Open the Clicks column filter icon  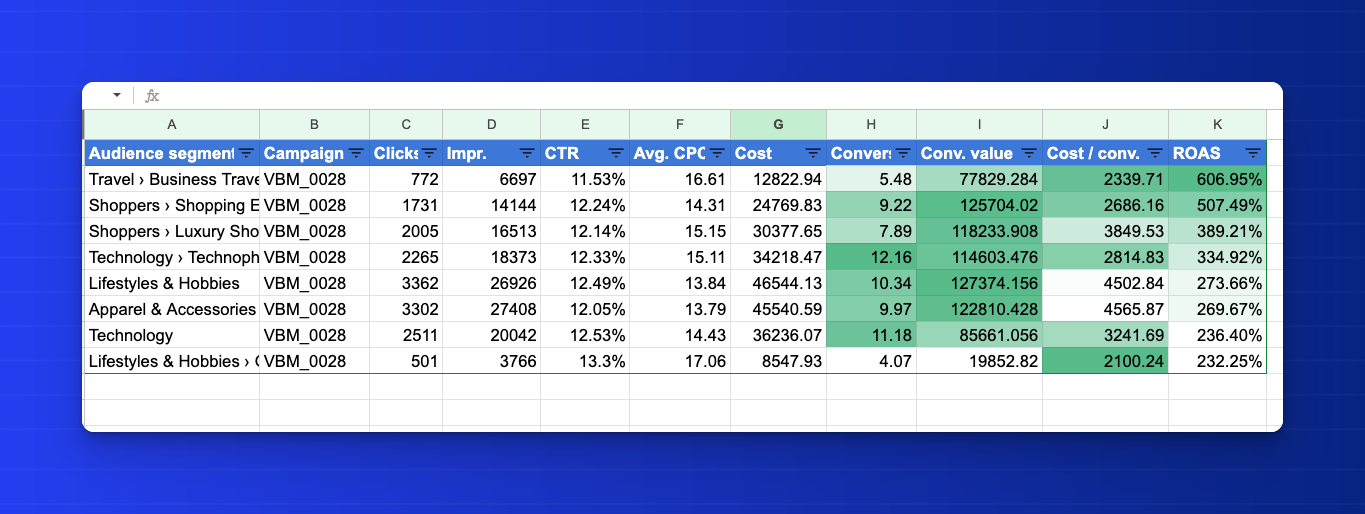tap(429, 154)
